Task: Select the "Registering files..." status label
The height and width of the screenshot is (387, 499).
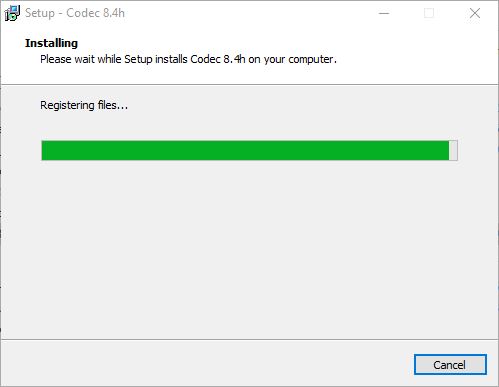Action: (84, 105)
